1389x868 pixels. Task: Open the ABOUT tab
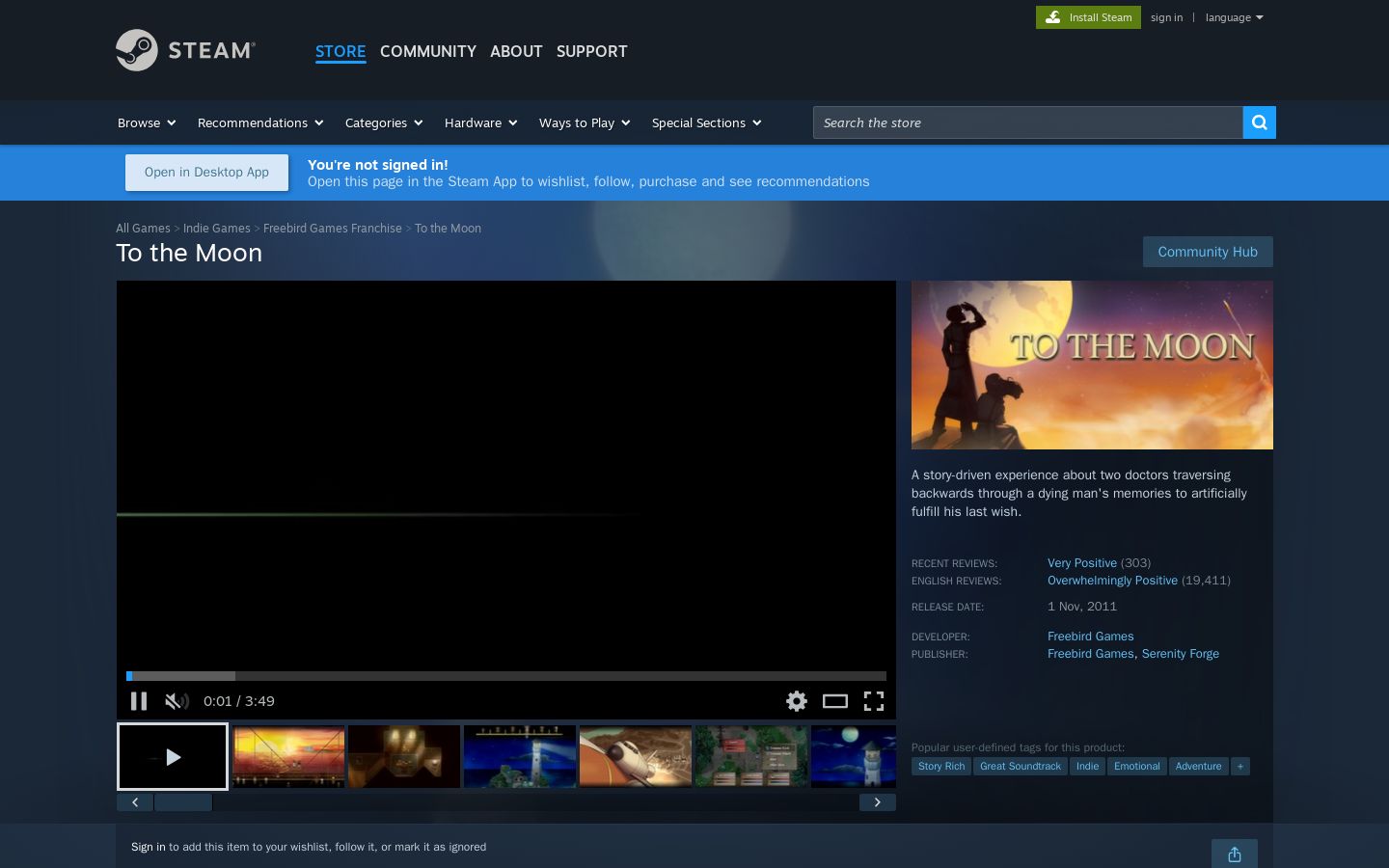[x=516, y=51]
